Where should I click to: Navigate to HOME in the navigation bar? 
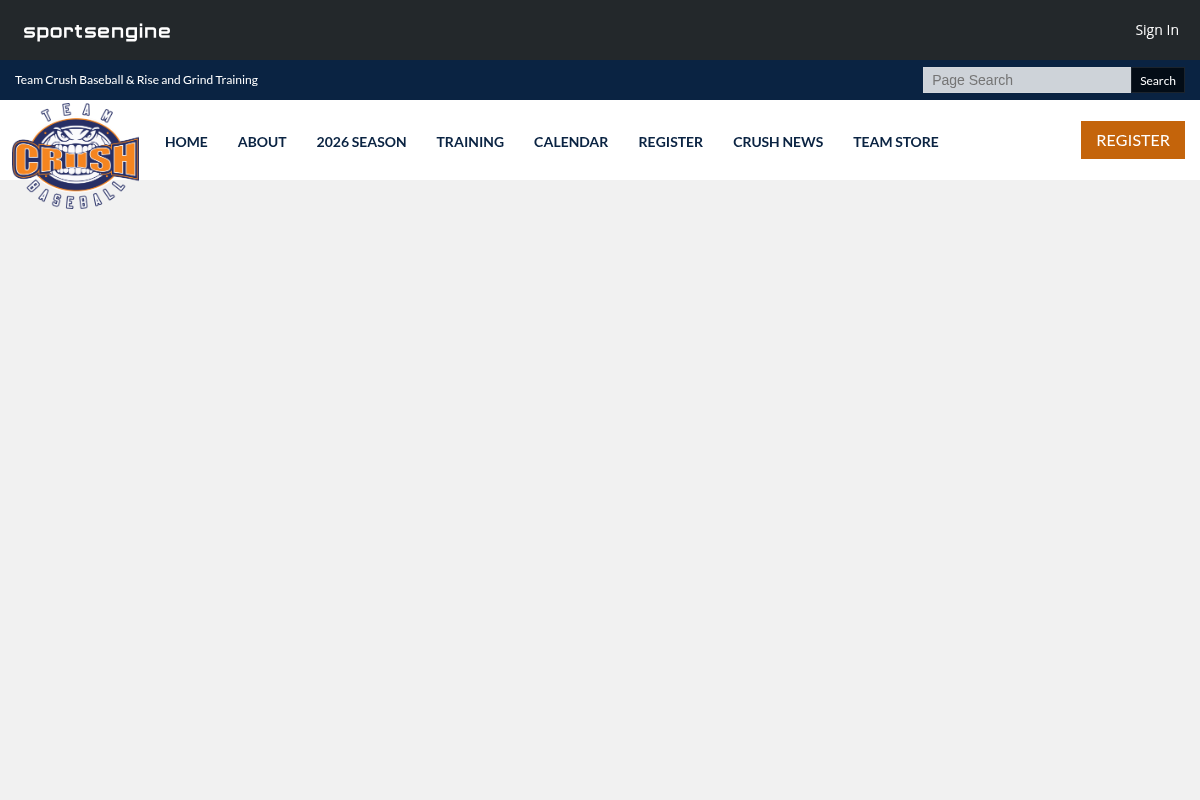coord(186,141)
